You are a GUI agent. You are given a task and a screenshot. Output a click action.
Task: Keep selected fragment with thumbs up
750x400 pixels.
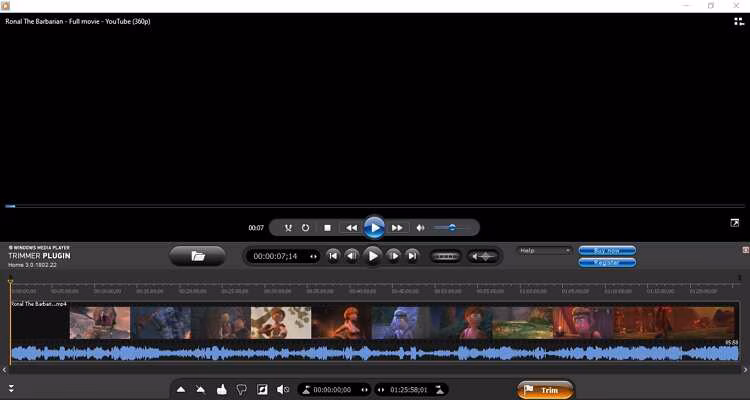tap(221, 389)
